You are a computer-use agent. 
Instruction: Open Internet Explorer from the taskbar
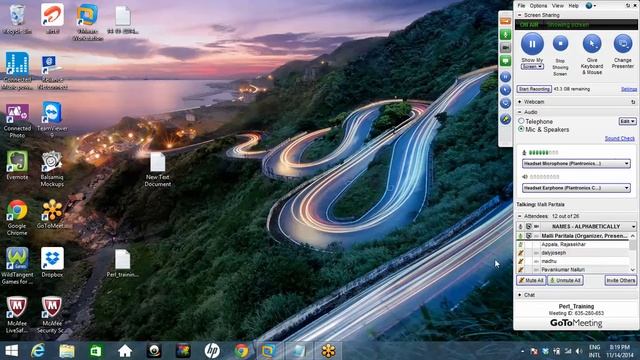point(38,351)
